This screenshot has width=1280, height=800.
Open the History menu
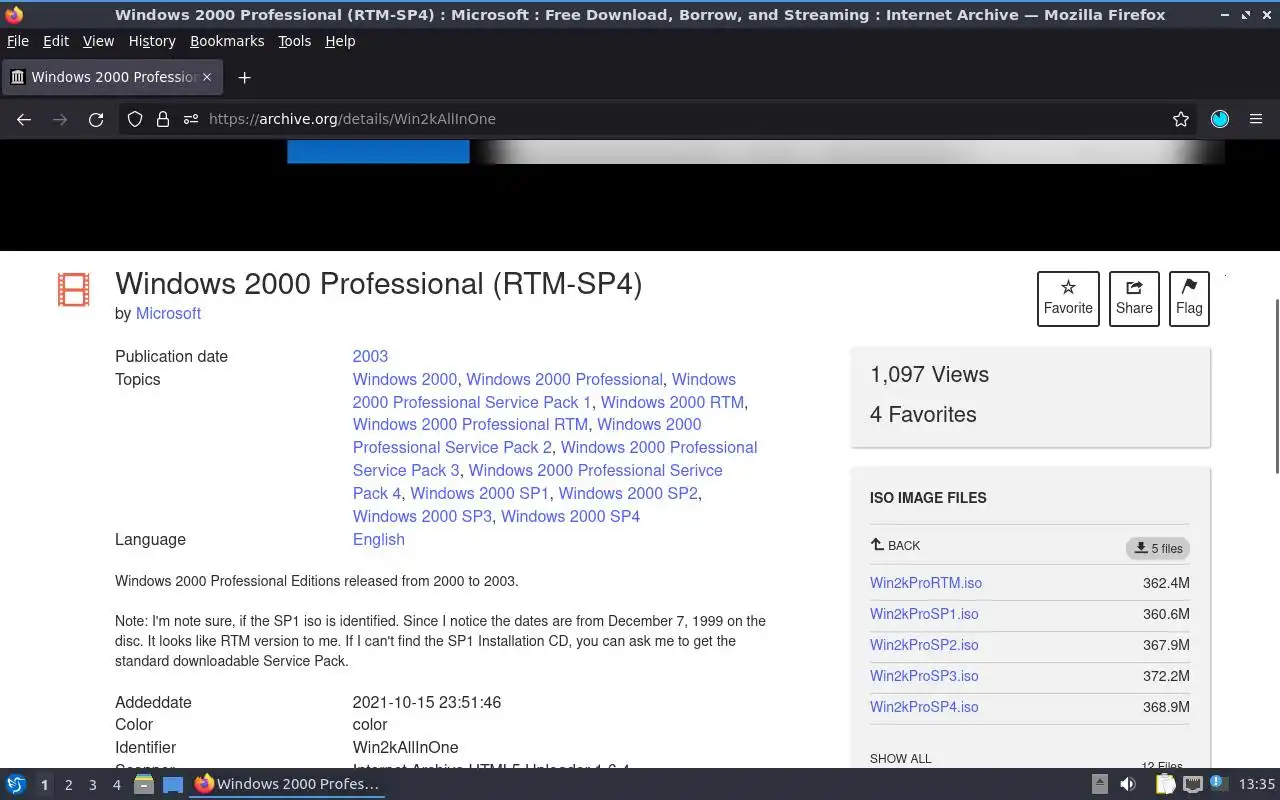[x=152, y=41]
